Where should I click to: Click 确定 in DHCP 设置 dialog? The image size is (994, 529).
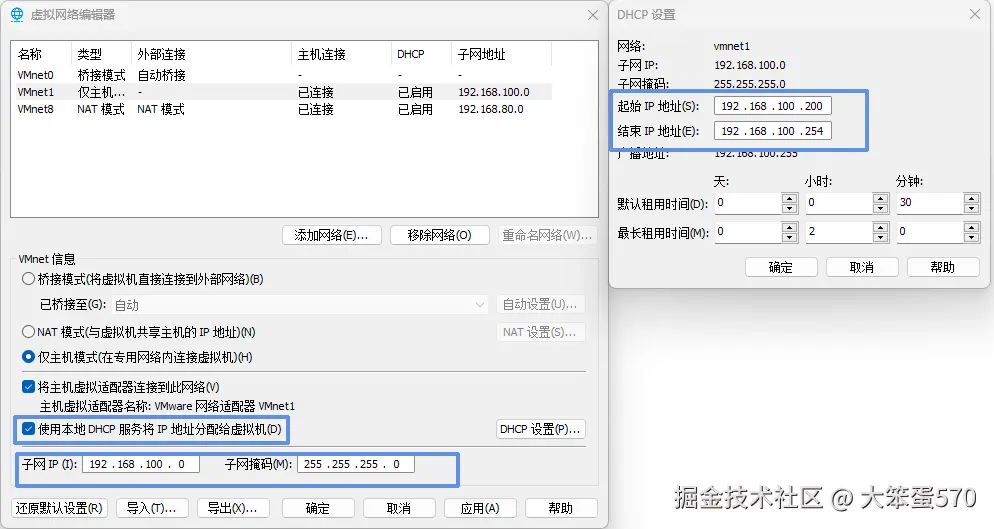click(x=781, y=267)
